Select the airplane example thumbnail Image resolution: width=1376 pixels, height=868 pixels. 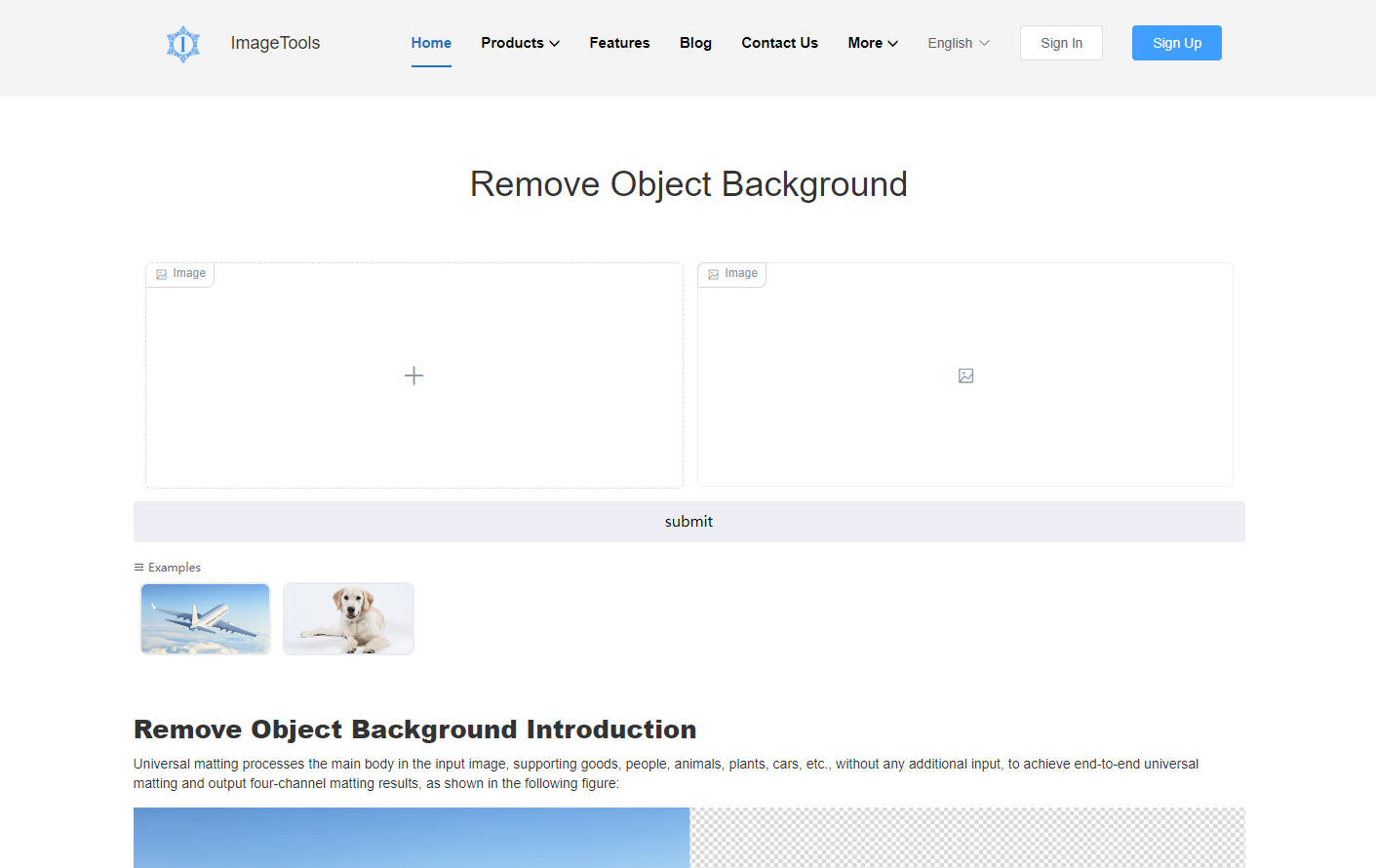click(x=206, y=618)
